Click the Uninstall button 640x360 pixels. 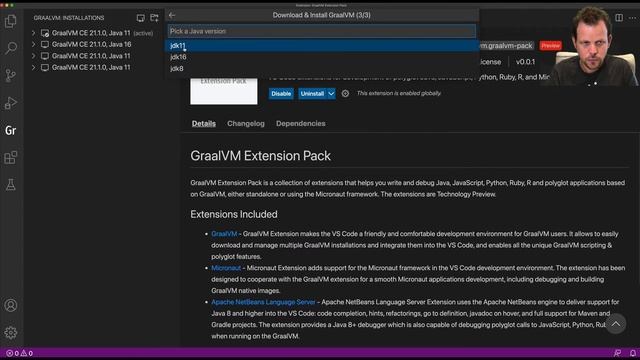click(x=312, y=93)
